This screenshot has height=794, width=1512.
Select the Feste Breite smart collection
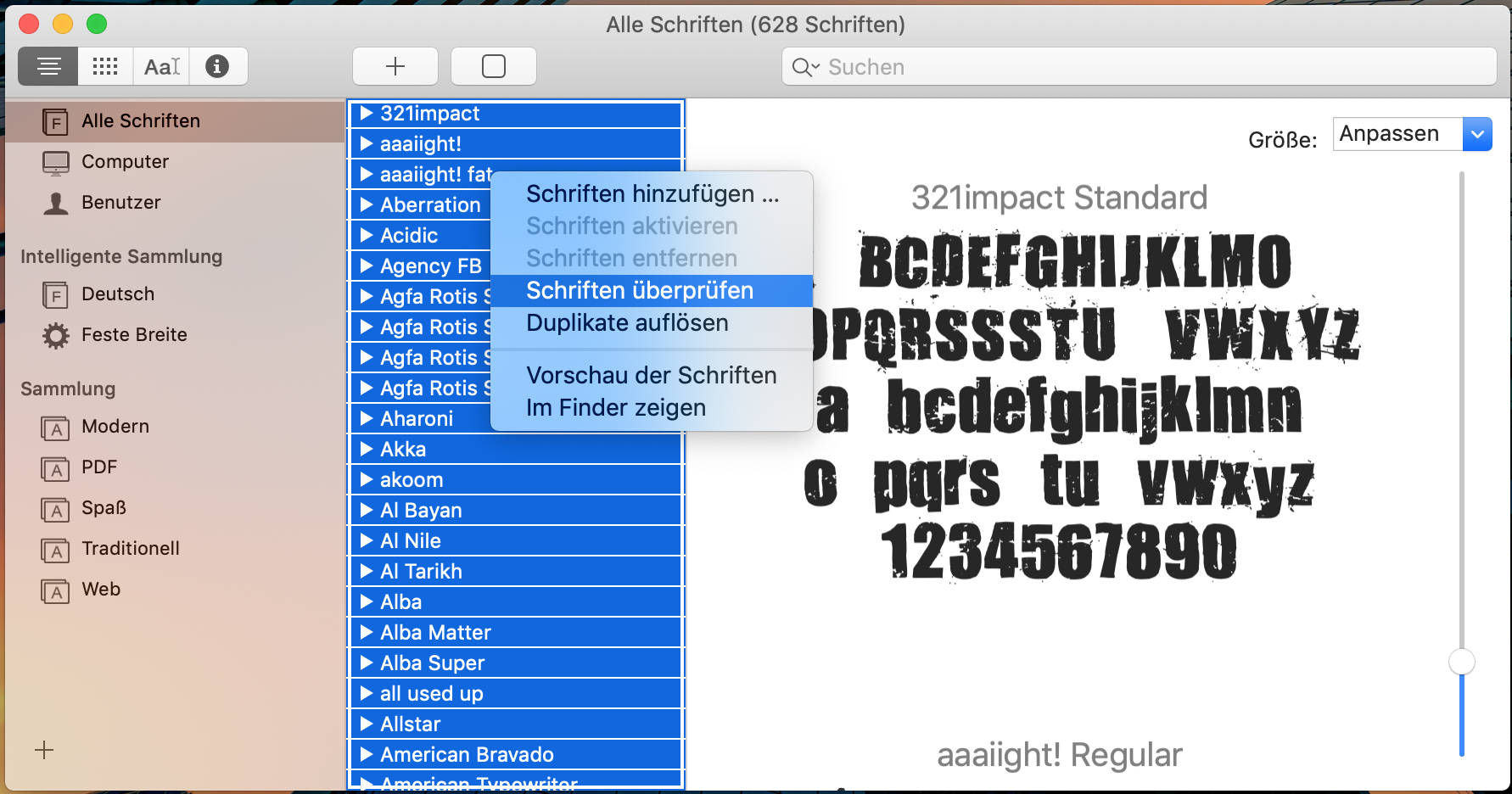click(134, 335)
